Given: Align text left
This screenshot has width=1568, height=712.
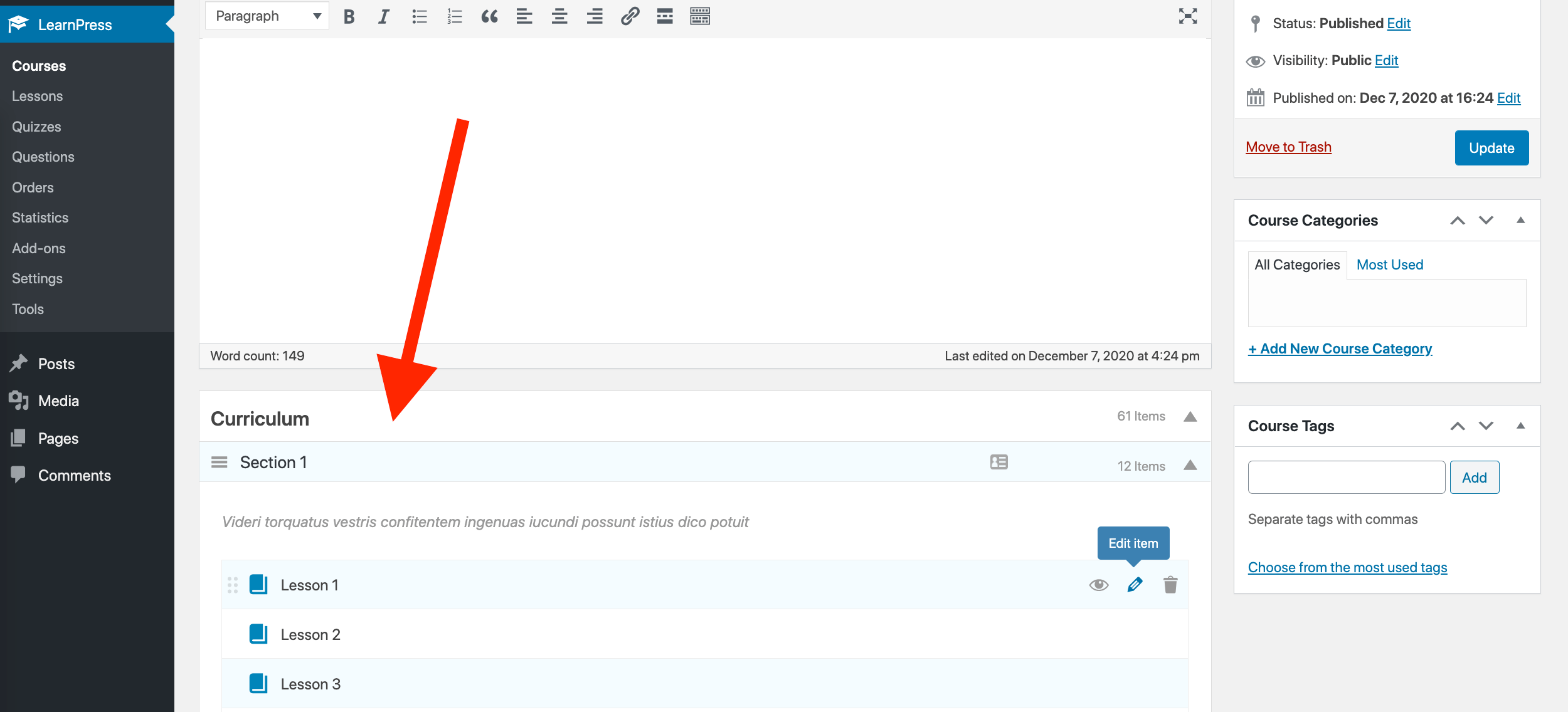Looking at the screenshot, I should coord(524,16).
